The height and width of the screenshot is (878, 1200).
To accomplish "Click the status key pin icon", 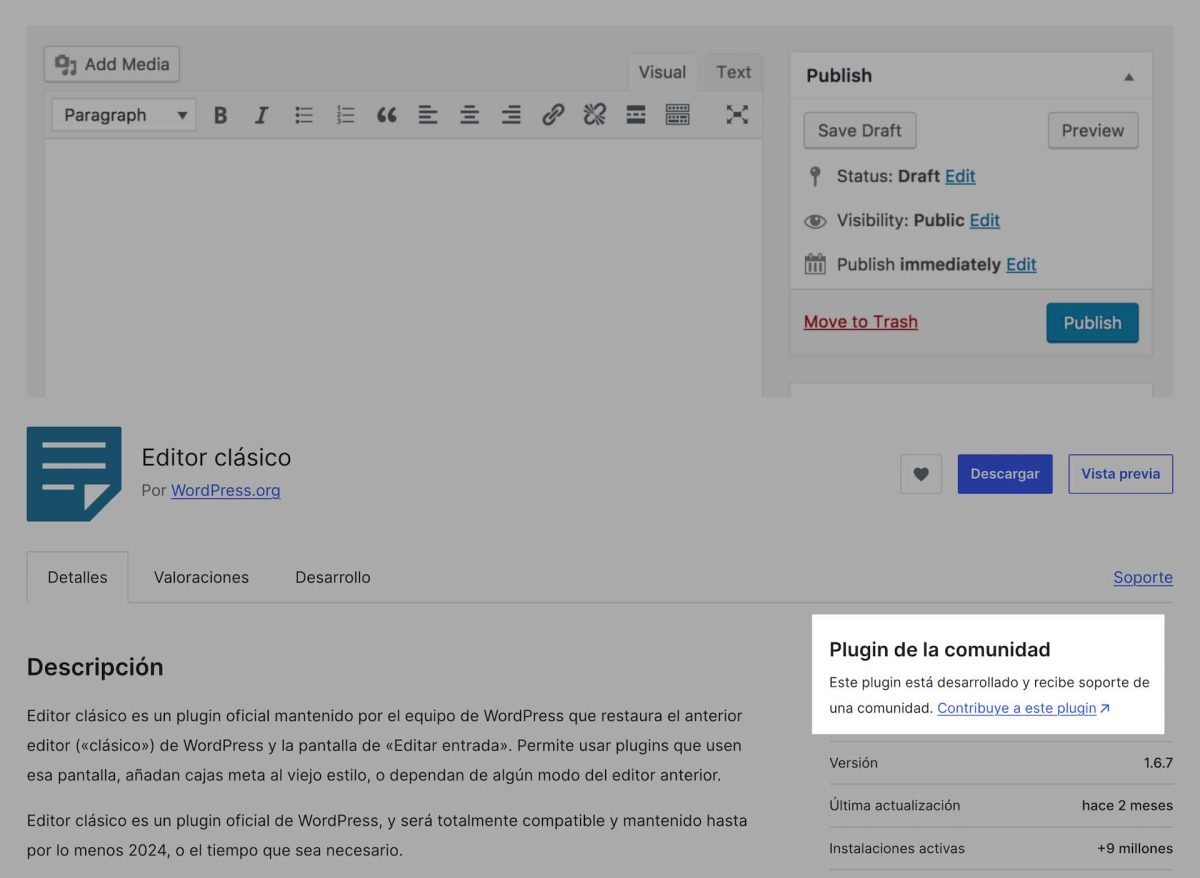I will coord(815,176).
